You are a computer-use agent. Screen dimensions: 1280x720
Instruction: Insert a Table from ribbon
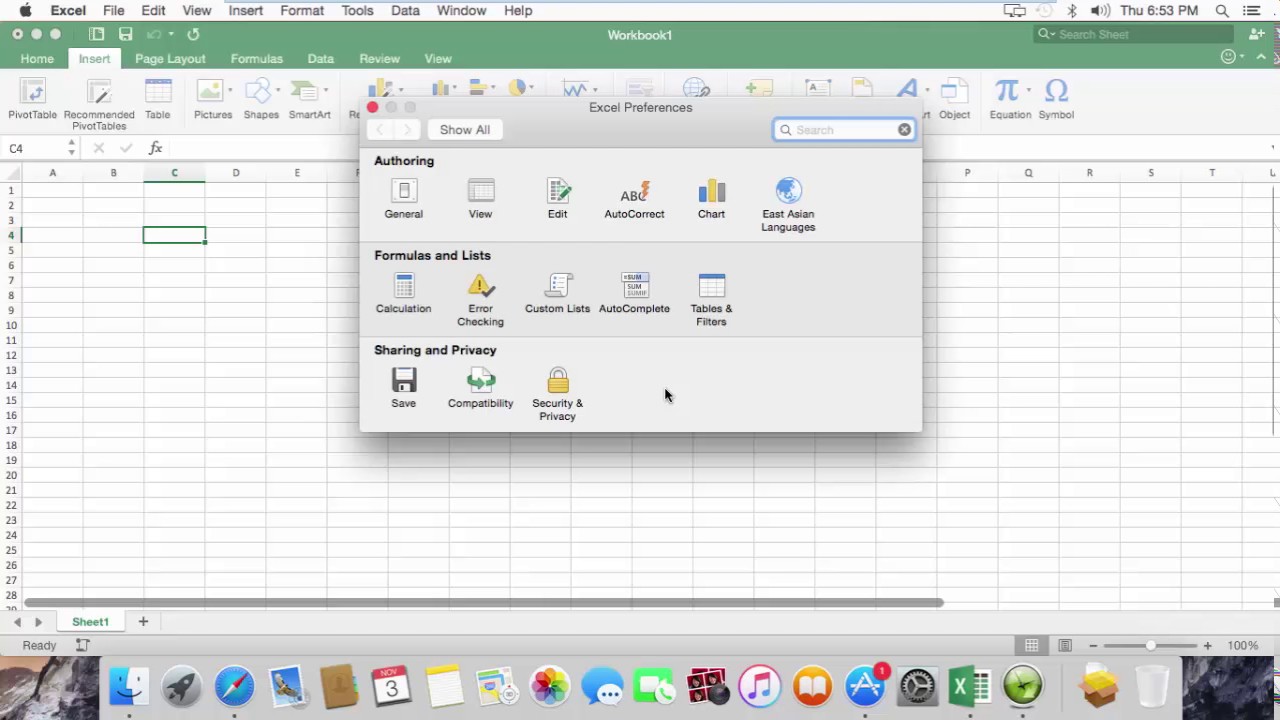coord(158,99)
